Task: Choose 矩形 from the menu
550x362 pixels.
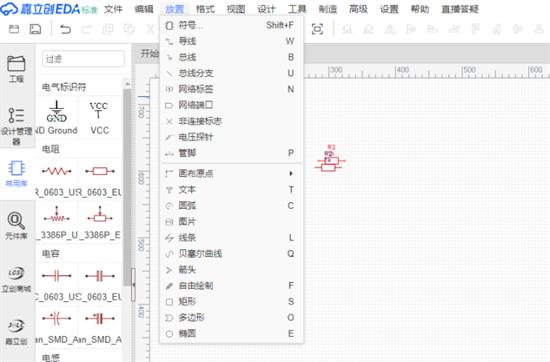Action: (x=232, y=302)
